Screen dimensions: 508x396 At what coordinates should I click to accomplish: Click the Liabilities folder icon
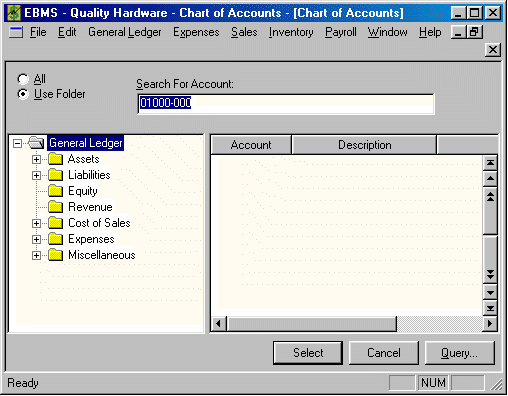(55, 175)
